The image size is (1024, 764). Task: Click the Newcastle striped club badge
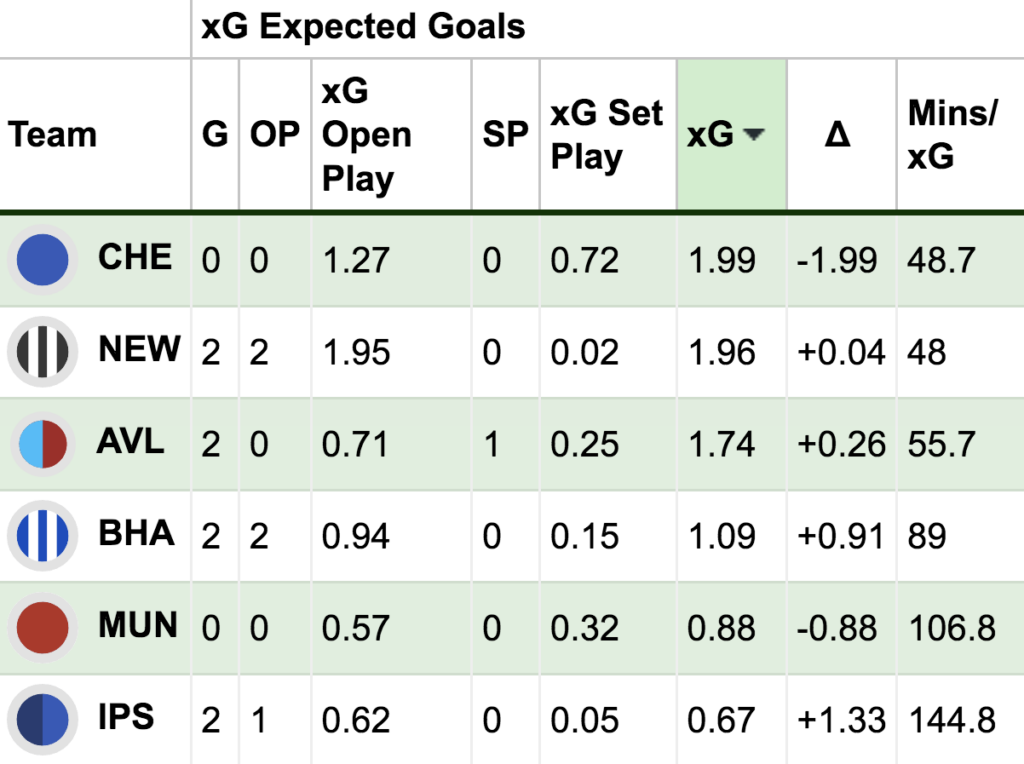click(42, 352)
